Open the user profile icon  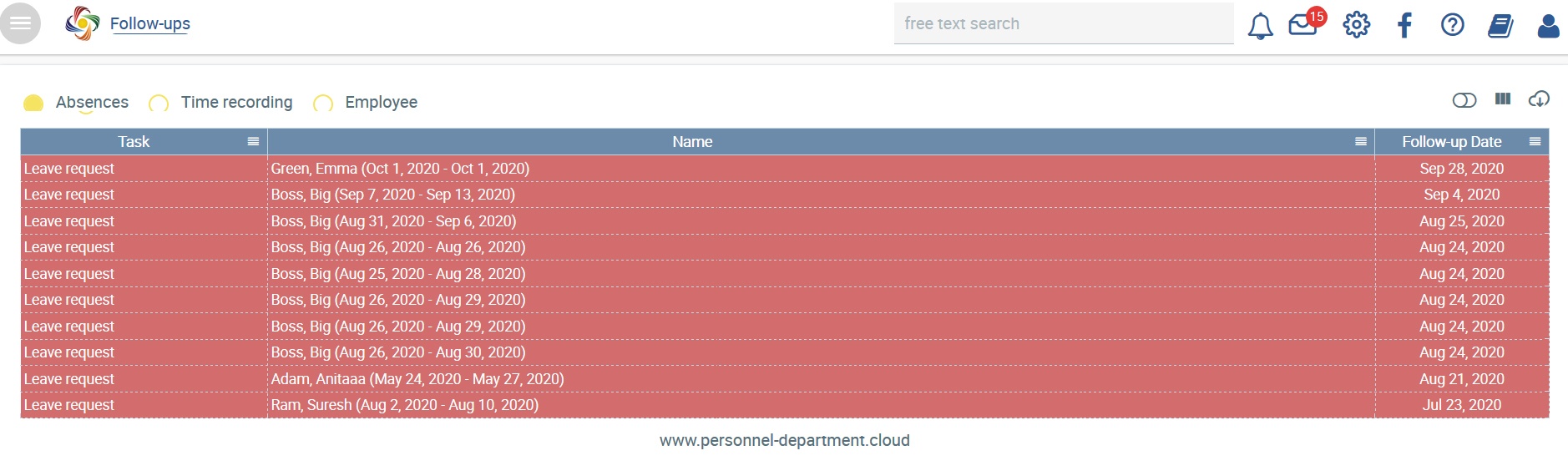coord(1548,26)
